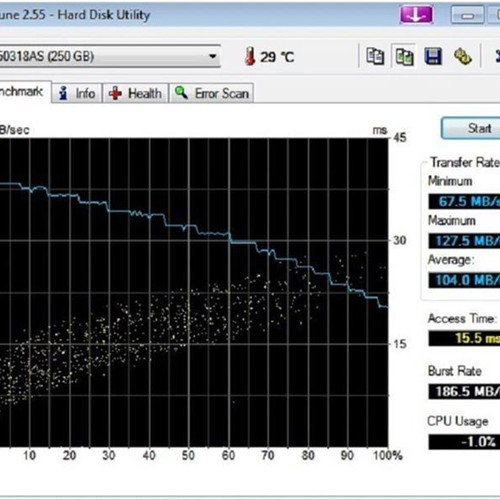Expand the hard disk selection dropdown arrow
The width and height of the screenshot is (500, 500).
[x=212, y=56]
